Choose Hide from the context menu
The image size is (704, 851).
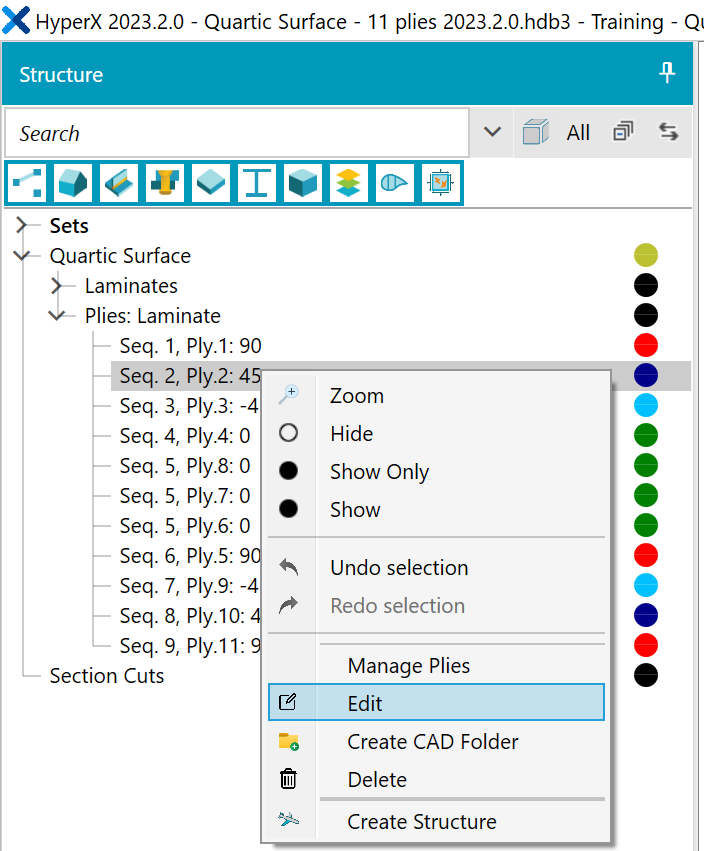[x=352, y=434]
